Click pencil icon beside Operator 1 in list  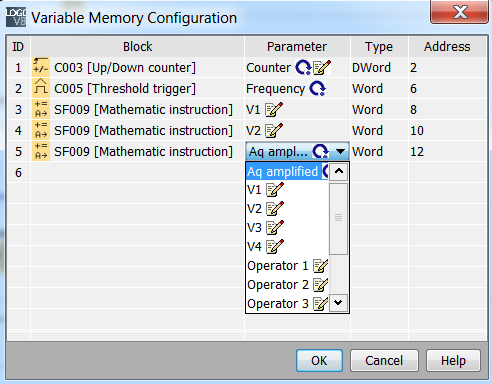click(321, 266)
